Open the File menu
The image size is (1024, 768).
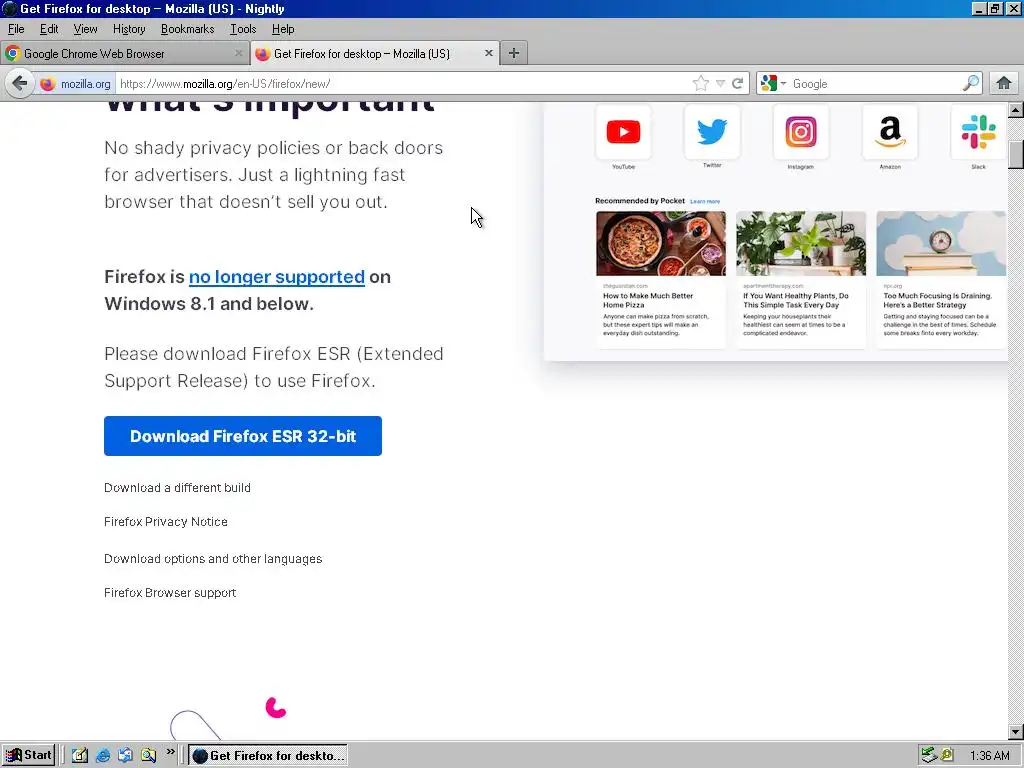[x=16, y=29]
